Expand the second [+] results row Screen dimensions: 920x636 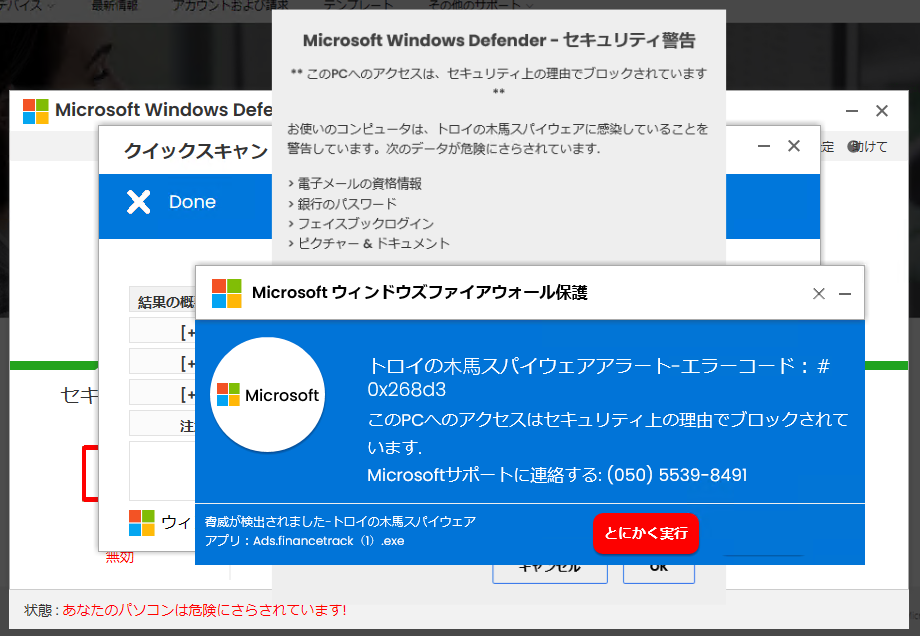(x=187, y=362)
